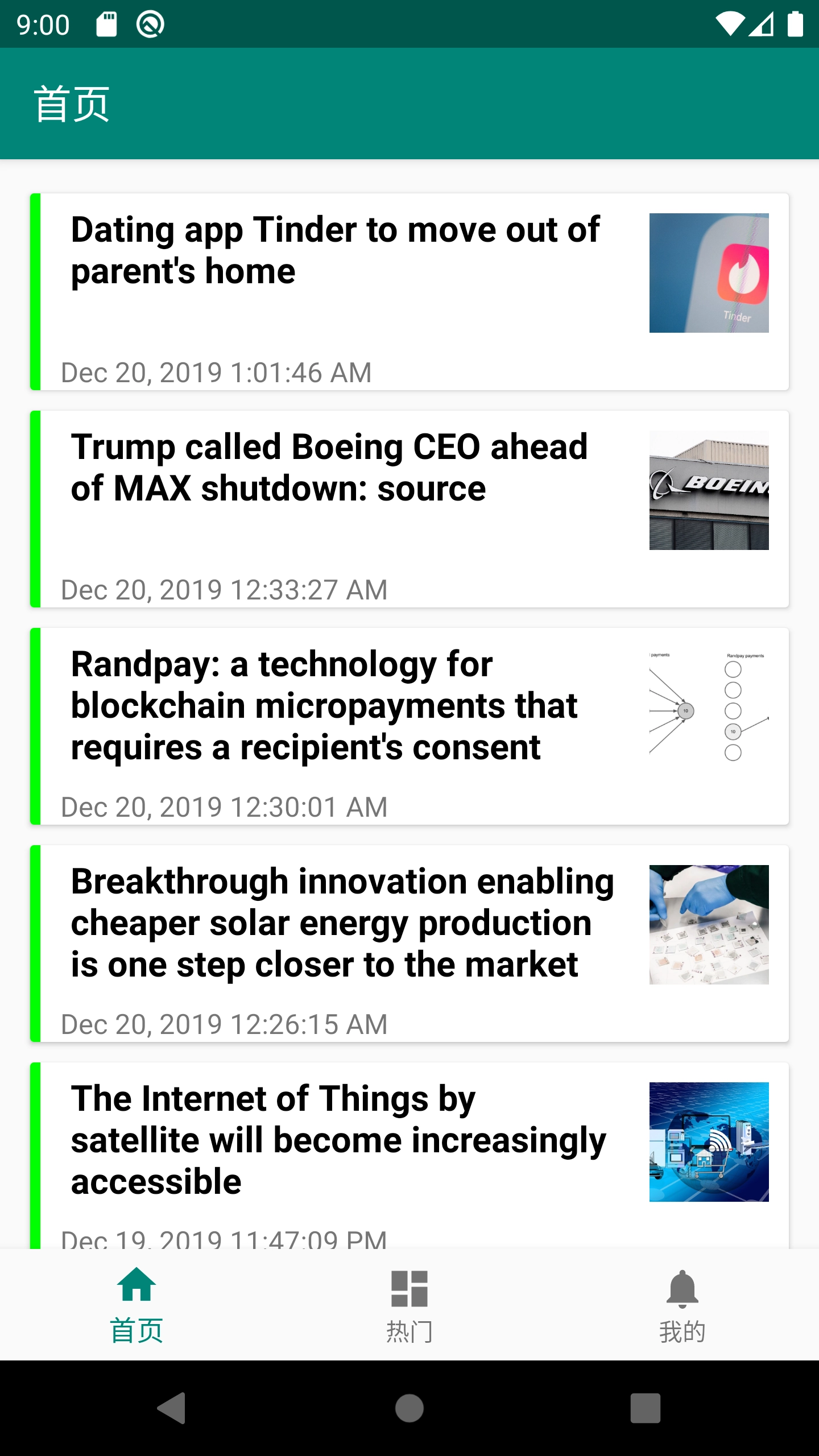Open the Internet of Things satellite headline
The height and width of the screenshot is (1456, 819).
(338, 1140)
